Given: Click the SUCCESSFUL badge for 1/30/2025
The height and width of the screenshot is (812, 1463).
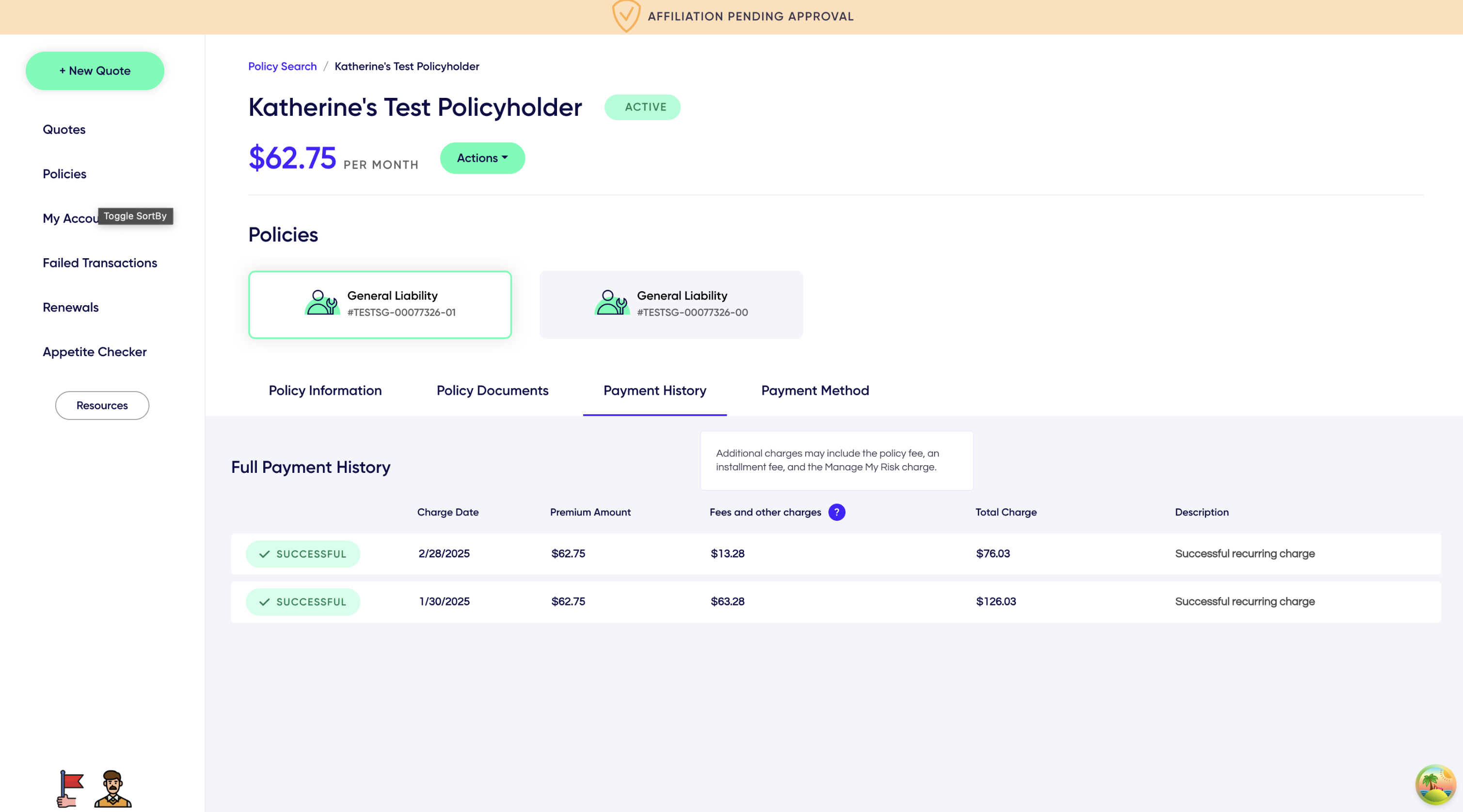Looking at the screenshot, I should 302,601.
